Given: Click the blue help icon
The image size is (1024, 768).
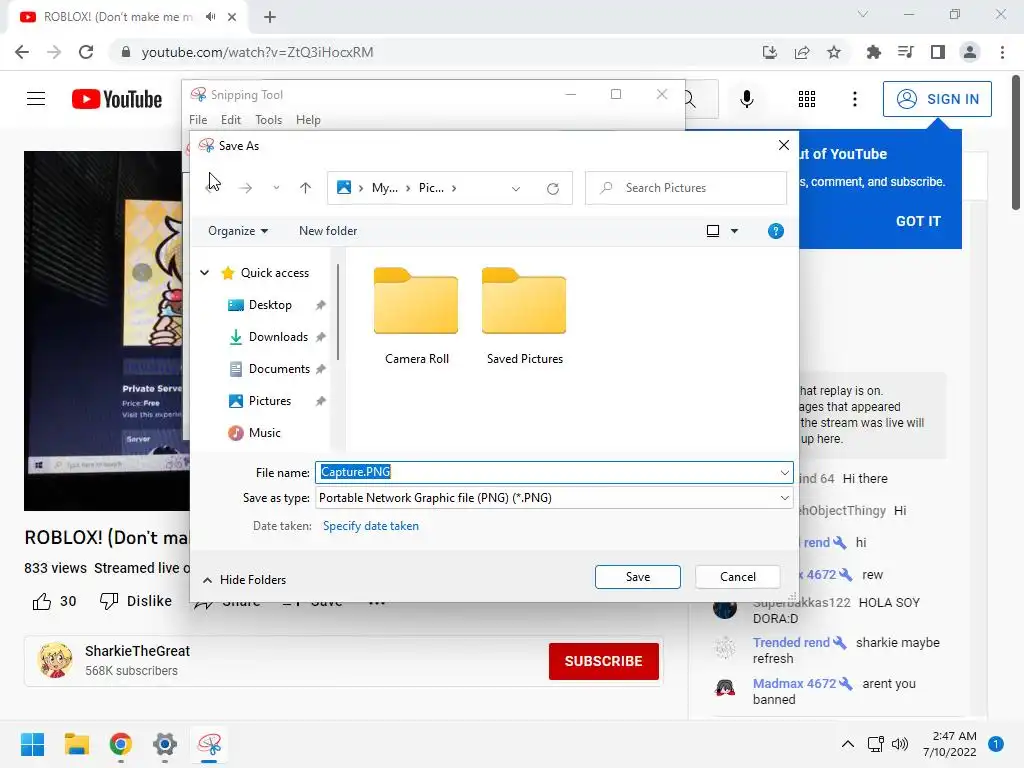Looking at the screenshot, I should 776,231.
